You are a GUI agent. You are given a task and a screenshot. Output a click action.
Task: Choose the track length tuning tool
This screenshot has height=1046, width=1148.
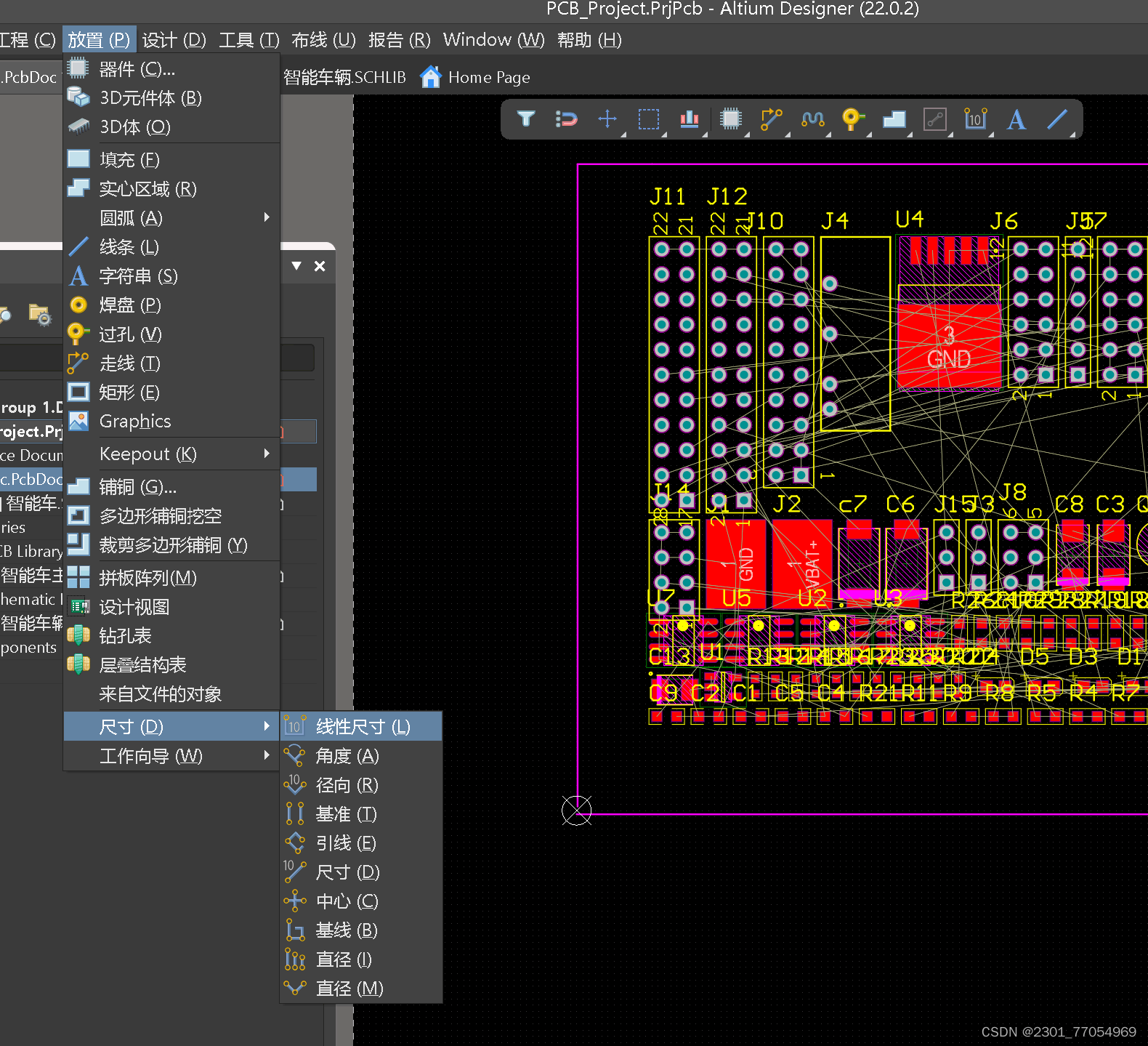[x=812, y=118]
